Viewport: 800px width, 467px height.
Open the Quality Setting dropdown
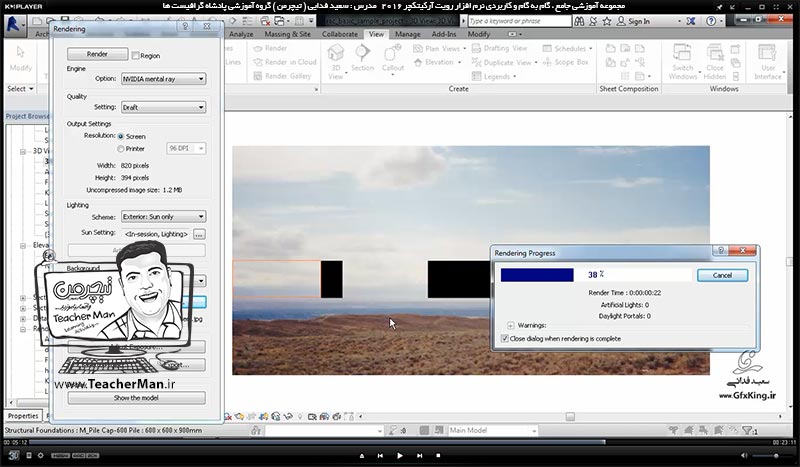(x=163, y=108)
